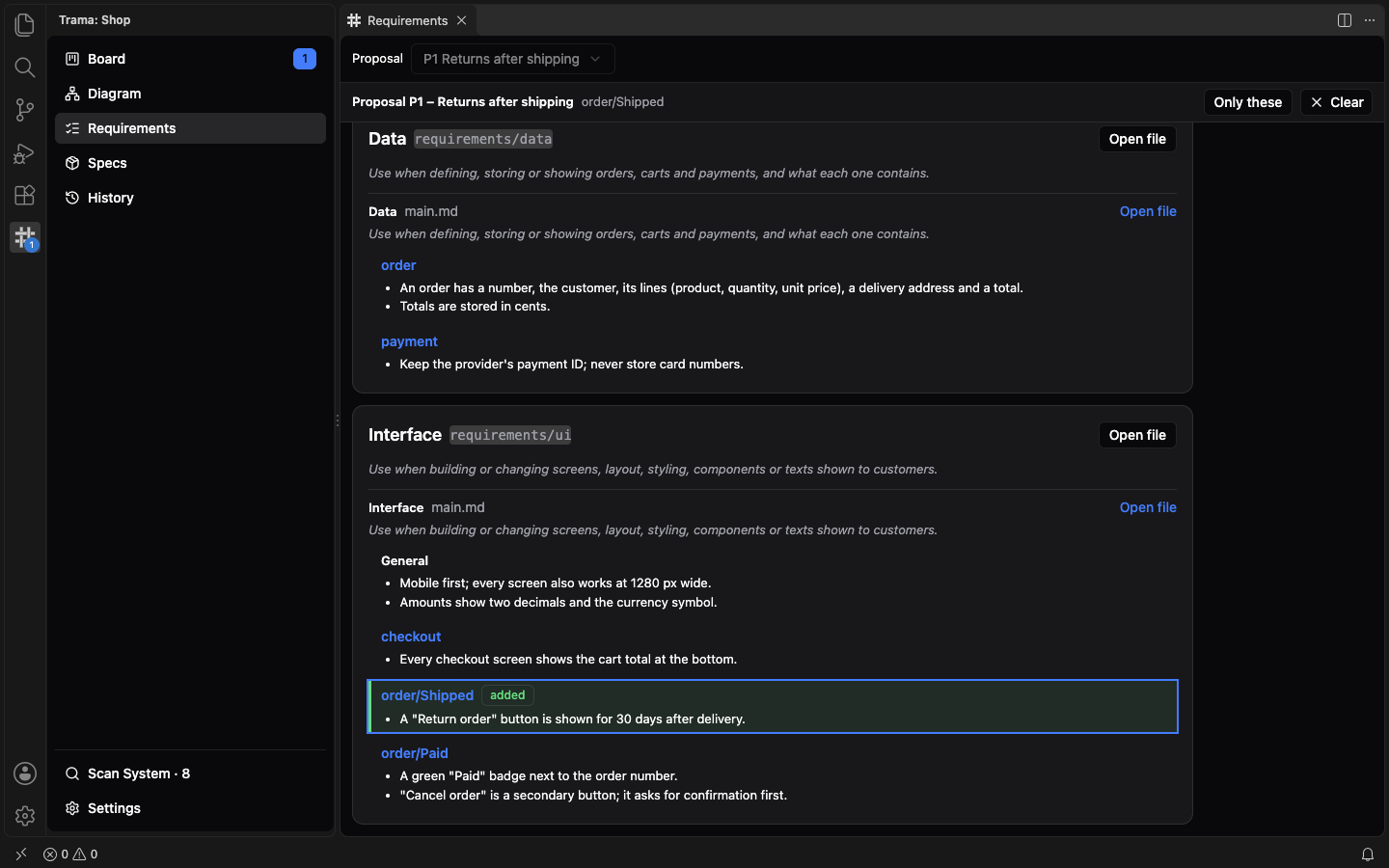Screen dimensions: 1389x868
Task: Close the Requirements tab
Action: point(462,20)
